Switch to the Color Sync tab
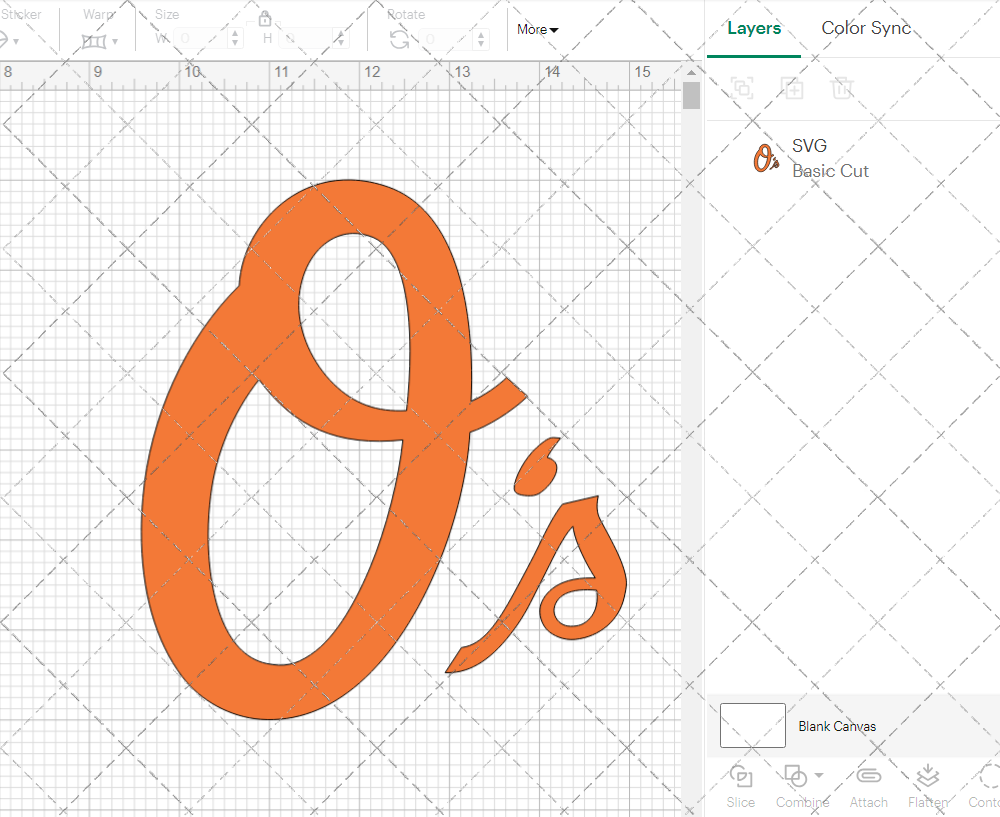 point(866,28)
